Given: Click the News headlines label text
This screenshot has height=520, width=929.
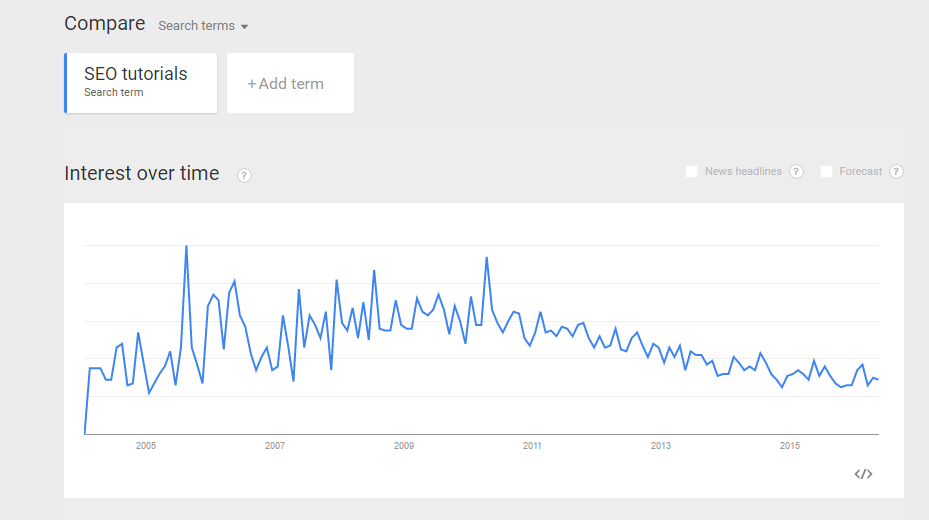Looking at the screenshot, I should tap(744, 171).
